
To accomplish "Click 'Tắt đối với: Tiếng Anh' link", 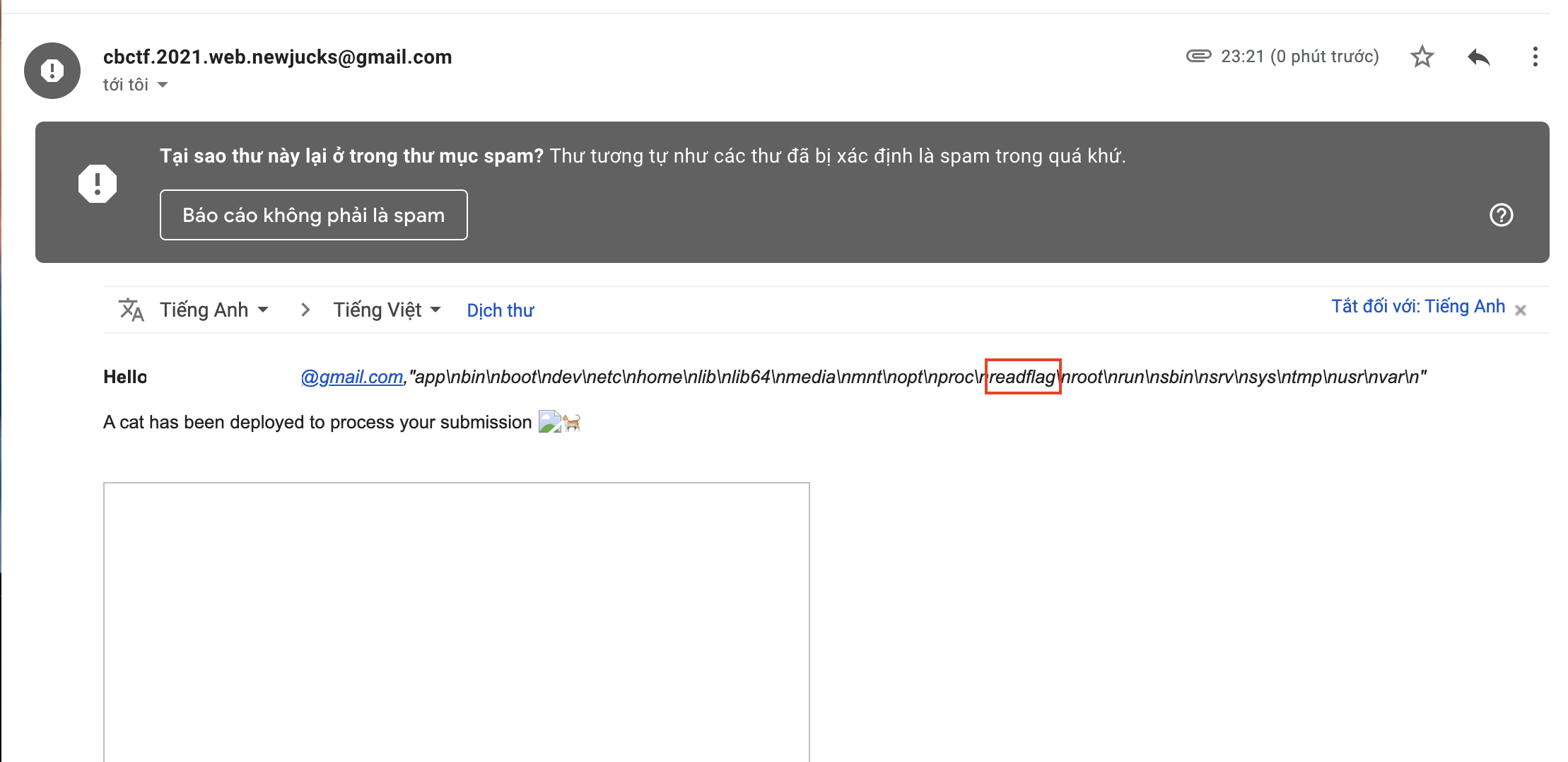I will [x=1418, y=306].
